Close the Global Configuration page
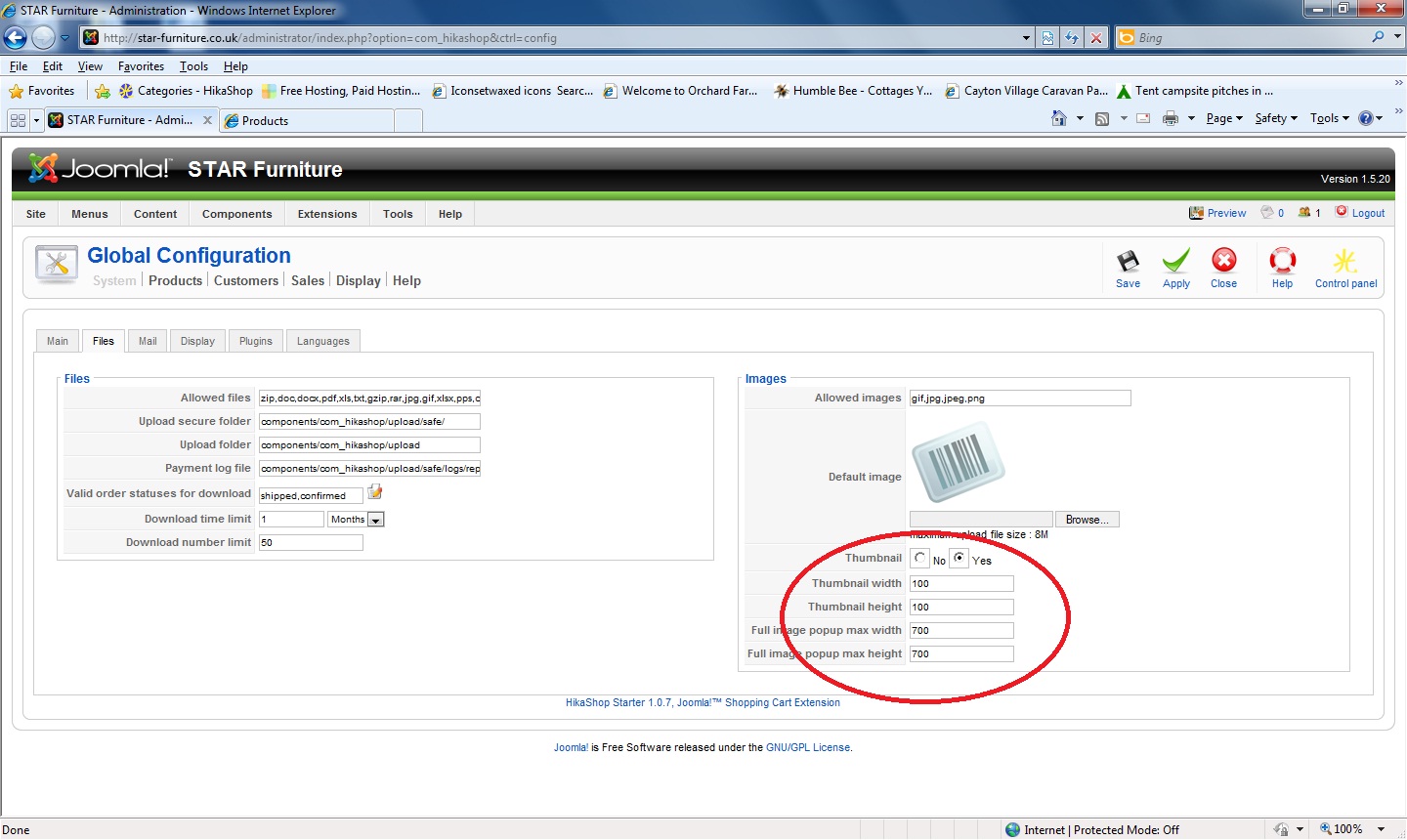The height and width of the screenshot is (840, 1407). (x=1223, y=269)
